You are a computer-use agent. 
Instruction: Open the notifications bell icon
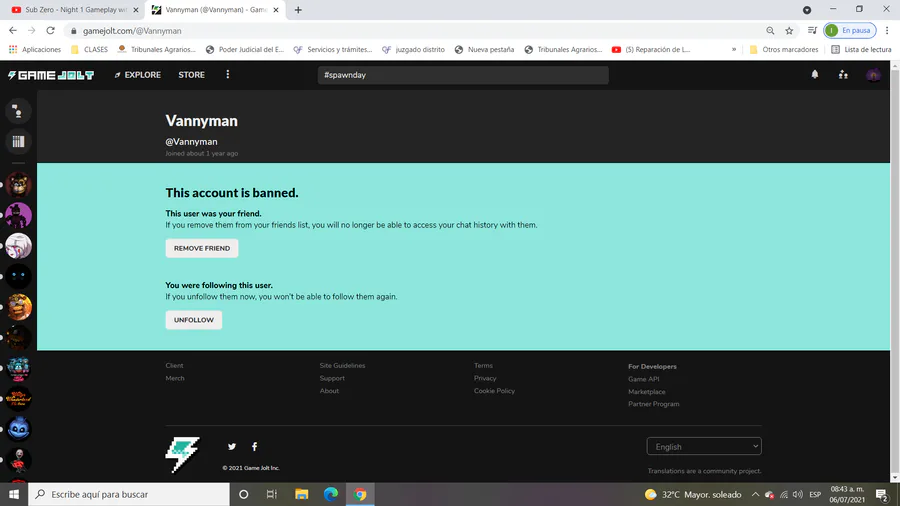814,75
